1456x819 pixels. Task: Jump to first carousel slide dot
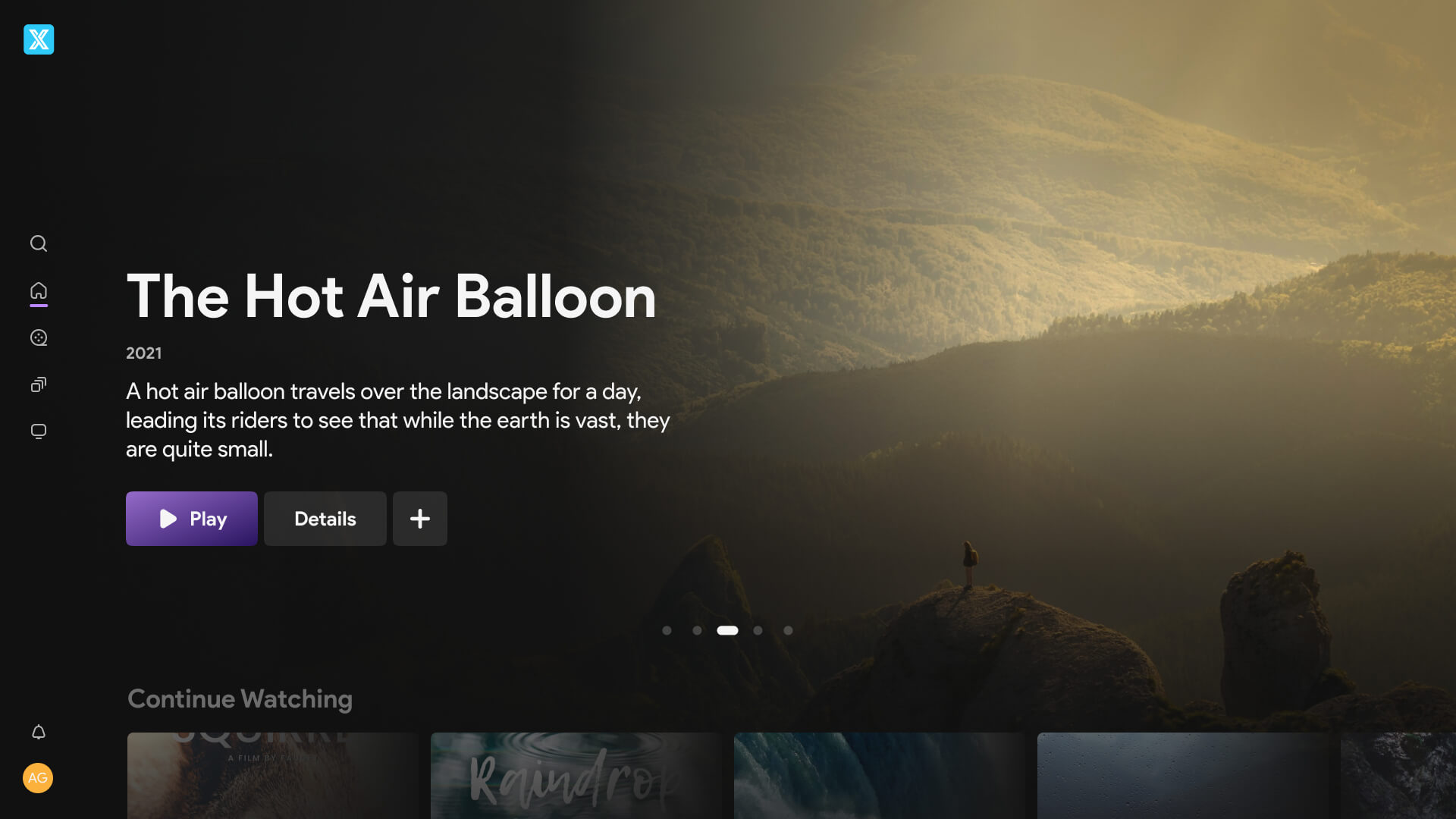(x=667, y=630)
